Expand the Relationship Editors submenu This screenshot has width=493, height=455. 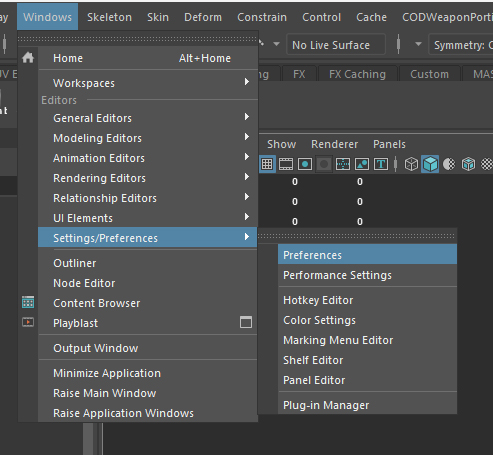pos(148,198)
